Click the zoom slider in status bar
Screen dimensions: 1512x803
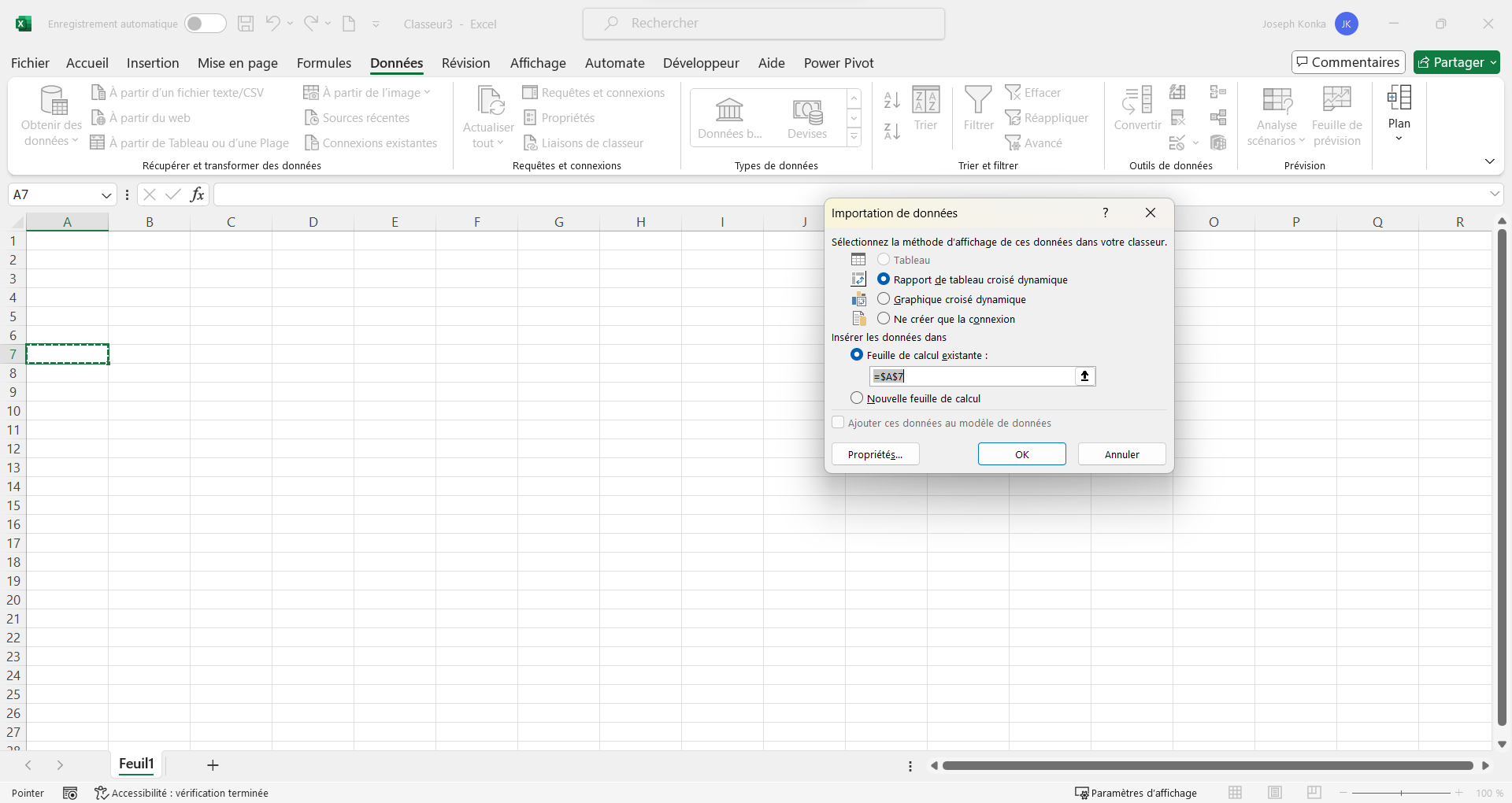click(x=1401, y=793)
